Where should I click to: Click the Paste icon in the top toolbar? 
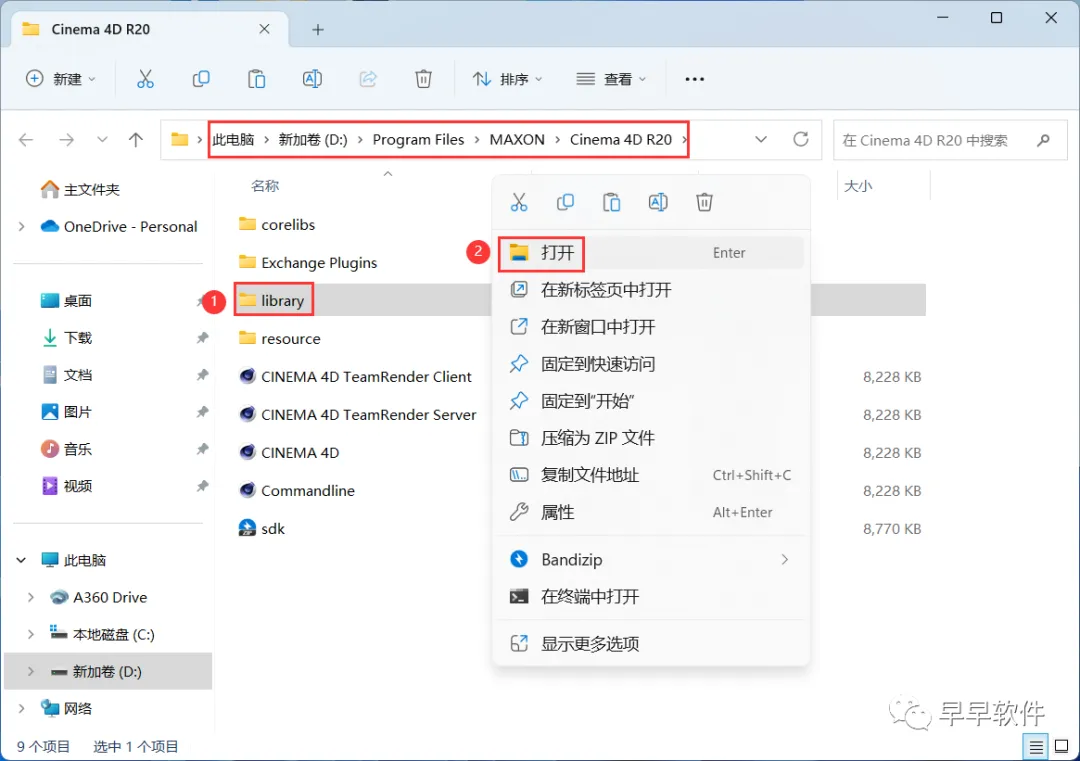[256, 79]
